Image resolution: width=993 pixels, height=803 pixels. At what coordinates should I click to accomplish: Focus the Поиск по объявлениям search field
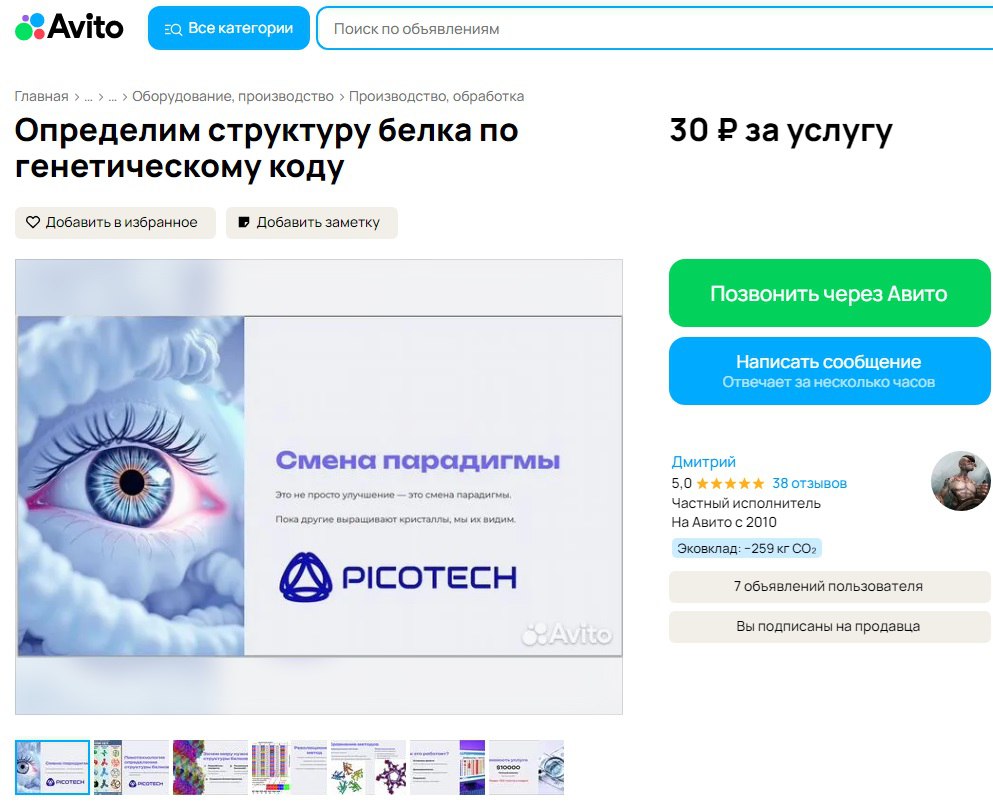pos(654,28)
